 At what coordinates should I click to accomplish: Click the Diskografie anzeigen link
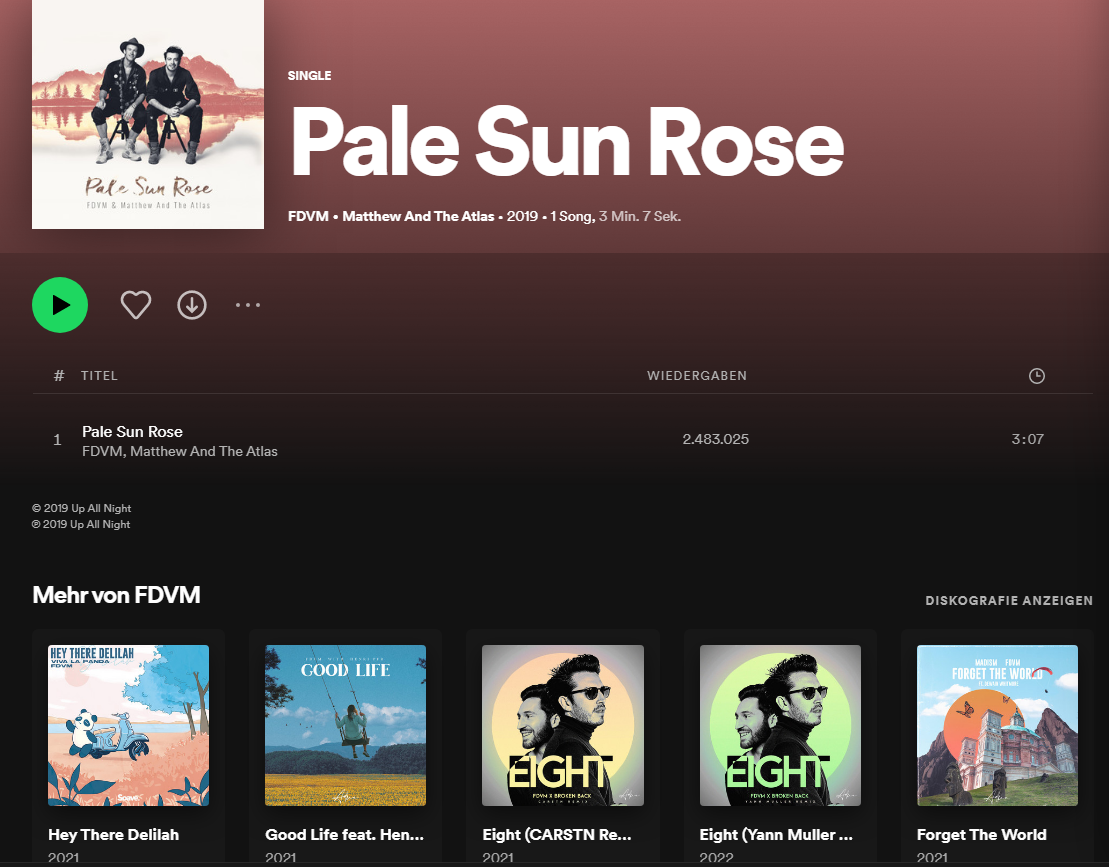pyautogui.click(x=1009, y=600)
